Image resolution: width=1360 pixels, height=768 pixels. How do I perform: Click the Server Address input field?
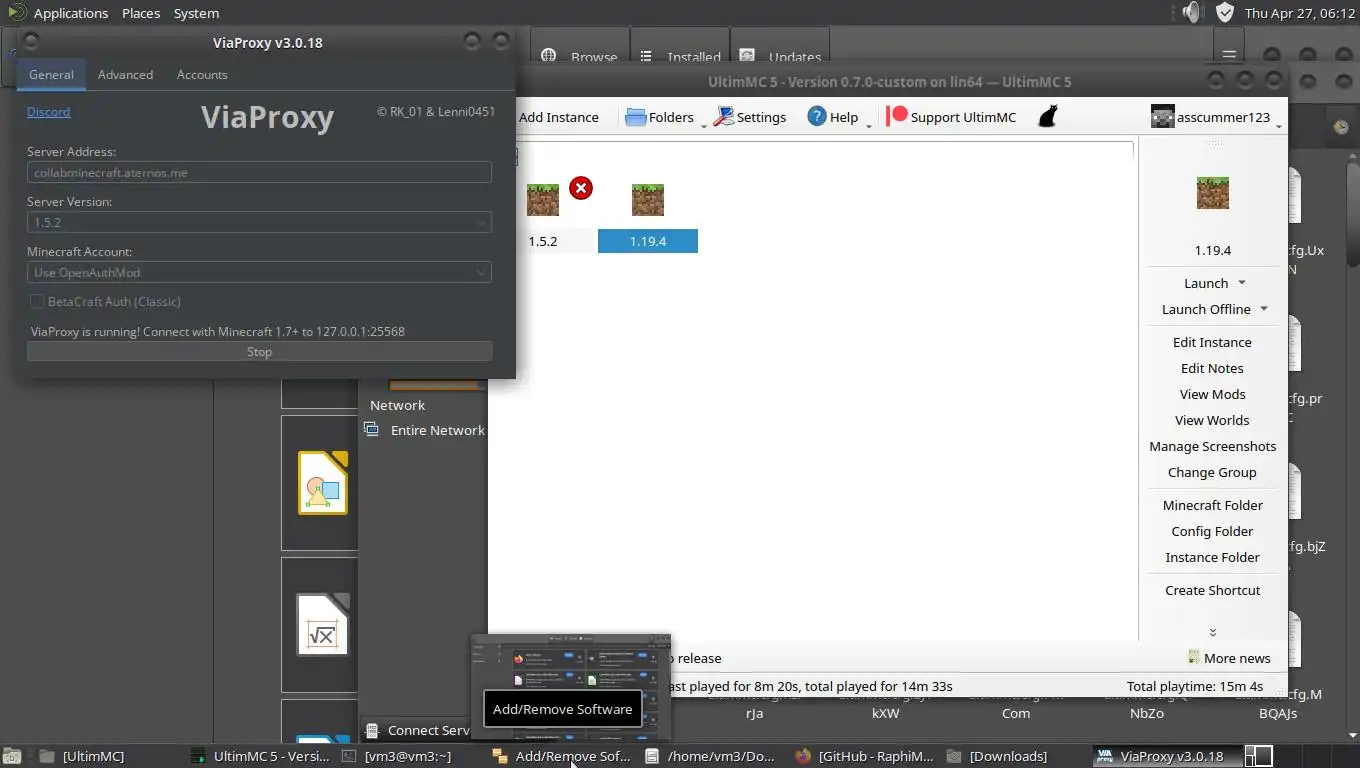pos(259,172)
